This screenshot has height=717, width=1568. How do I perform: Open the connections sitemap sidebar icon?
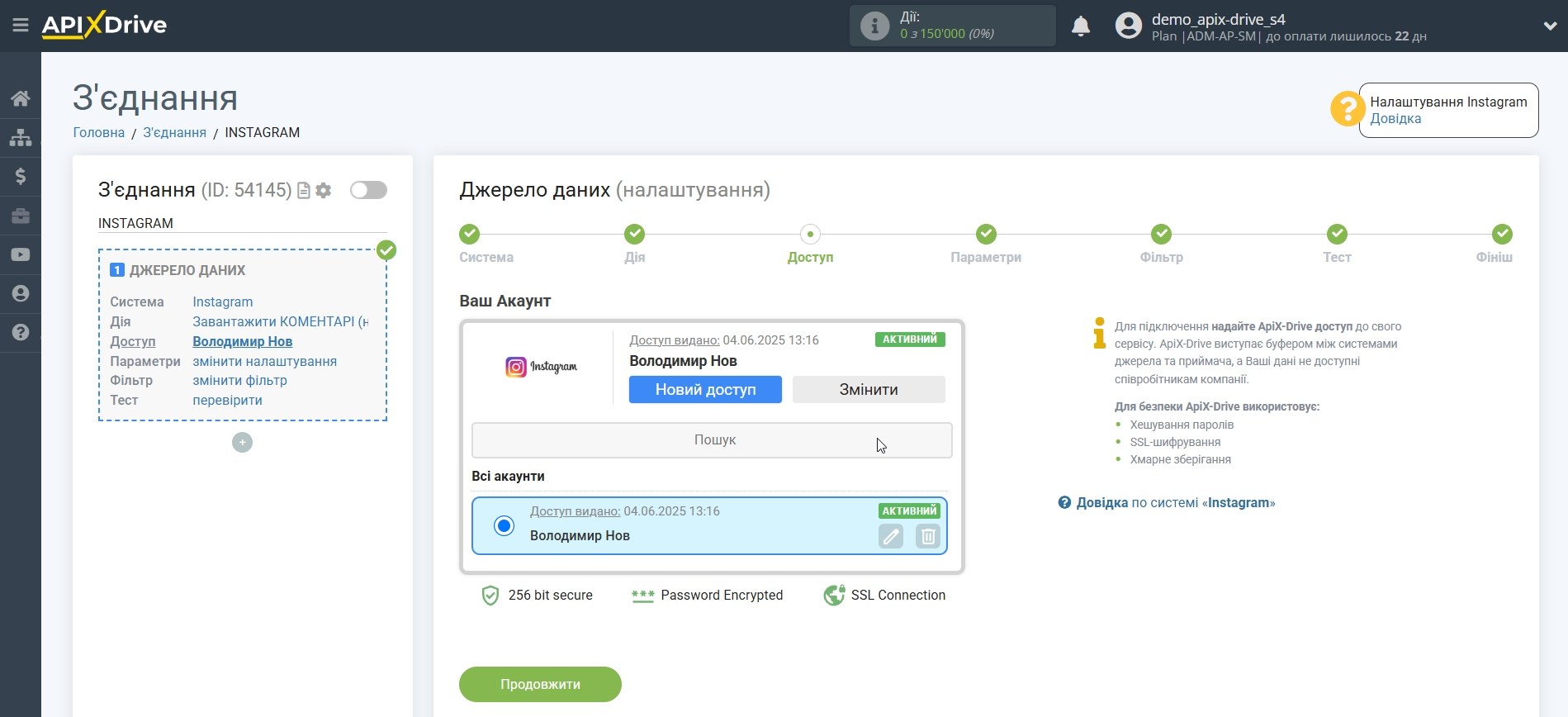pos(21,137)
